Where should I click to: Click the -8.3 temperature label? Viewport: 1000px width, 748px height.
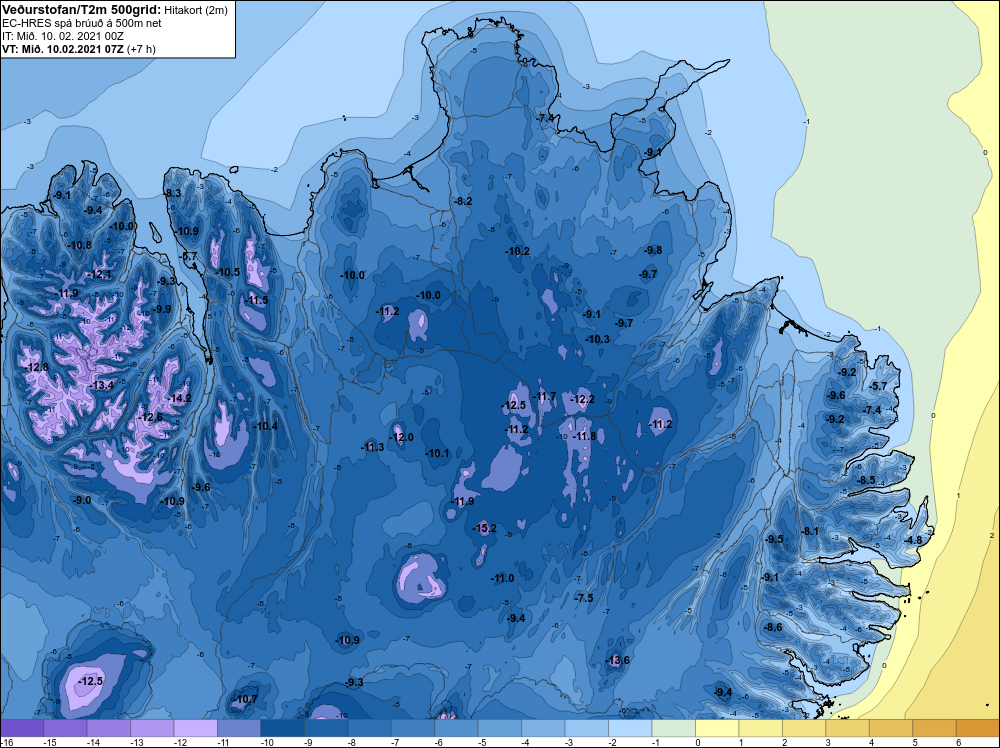pyautogui.click(x=172, y=193)
